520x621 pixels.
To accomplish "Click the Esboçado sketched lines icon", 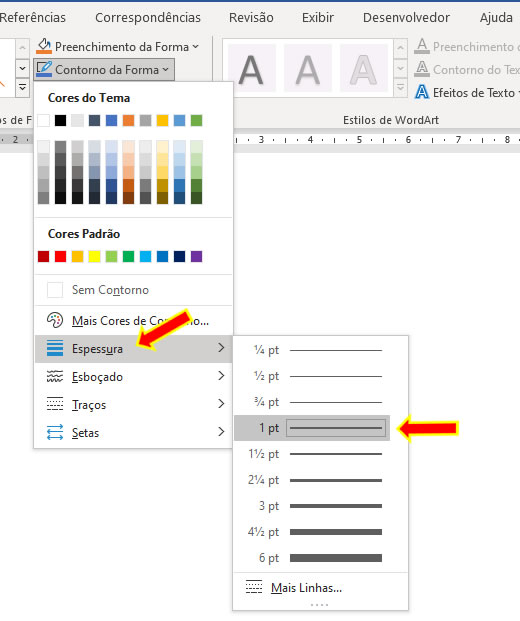I will coord(55,376).
